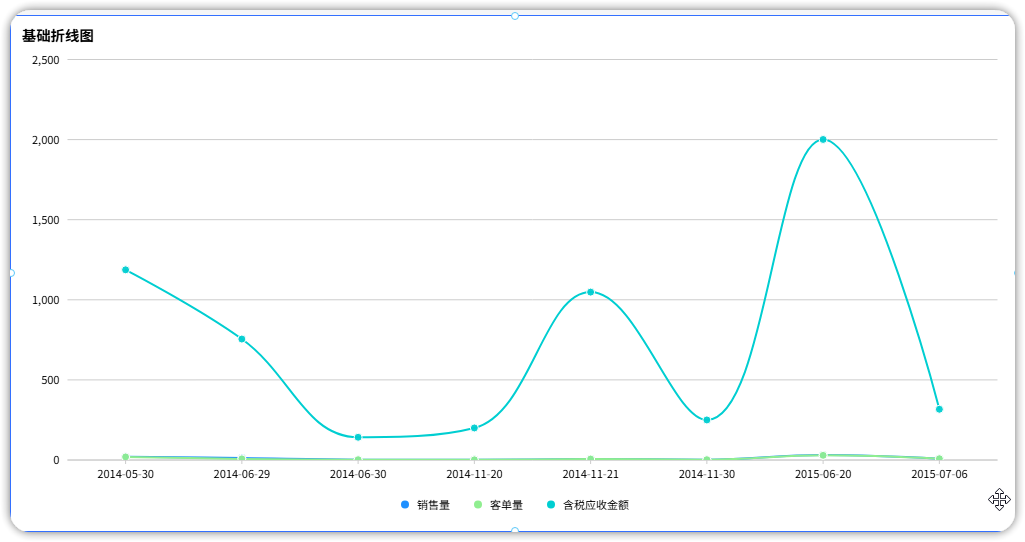Click the 2015-06-20 客单量 green point
The image size is (1025, 542).
[823, 455]
